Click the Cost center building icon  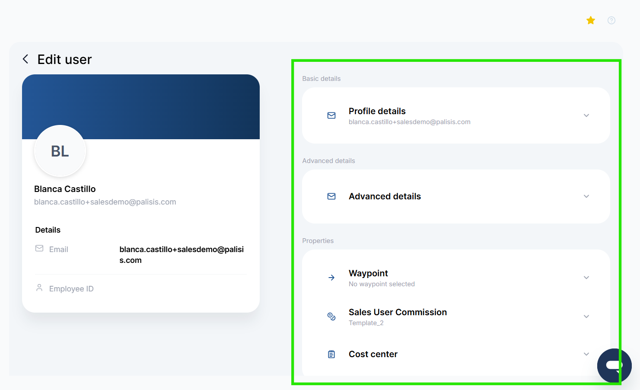[x=331, y=354]
